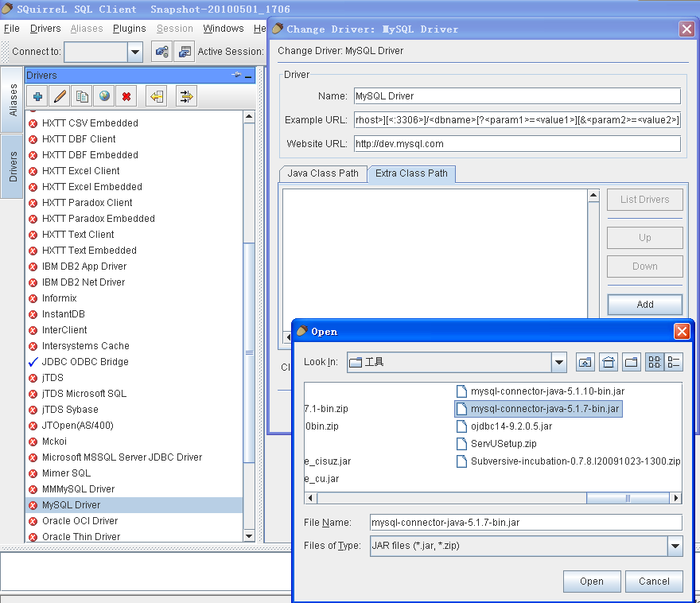Select the HXTT CSV Embedded entry
The width and height of the screenshot is (700, 603).
(x=134, y=123)
